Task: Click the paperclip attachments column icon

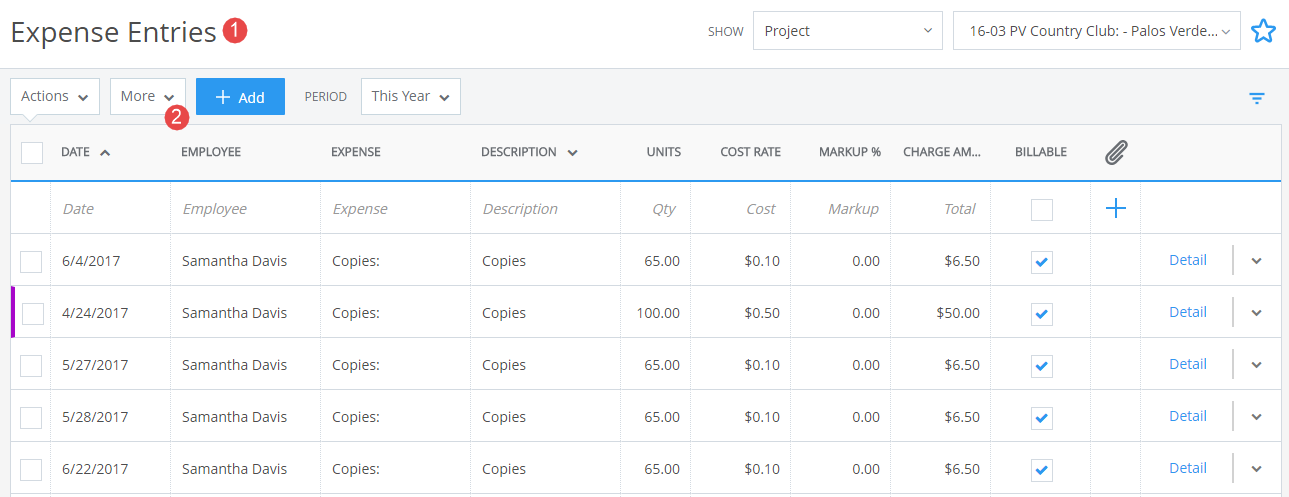Action: 1116,153
